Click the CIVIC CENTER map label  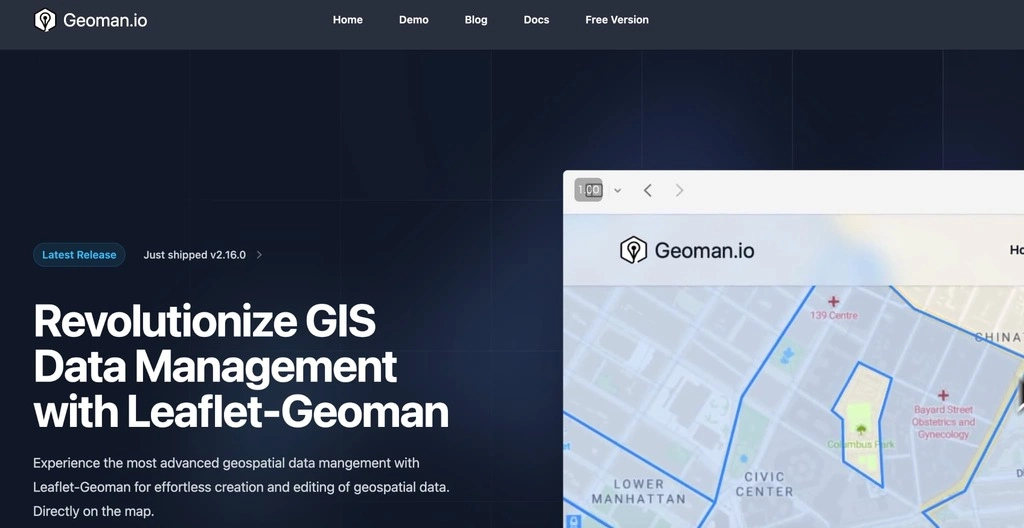point(764,484)
